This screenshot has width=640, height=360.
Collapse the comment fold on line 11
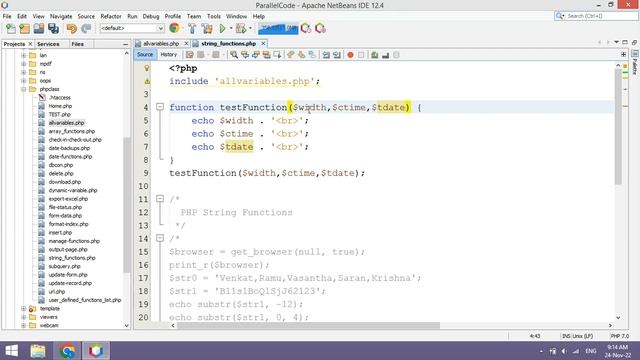click(160, 199)
